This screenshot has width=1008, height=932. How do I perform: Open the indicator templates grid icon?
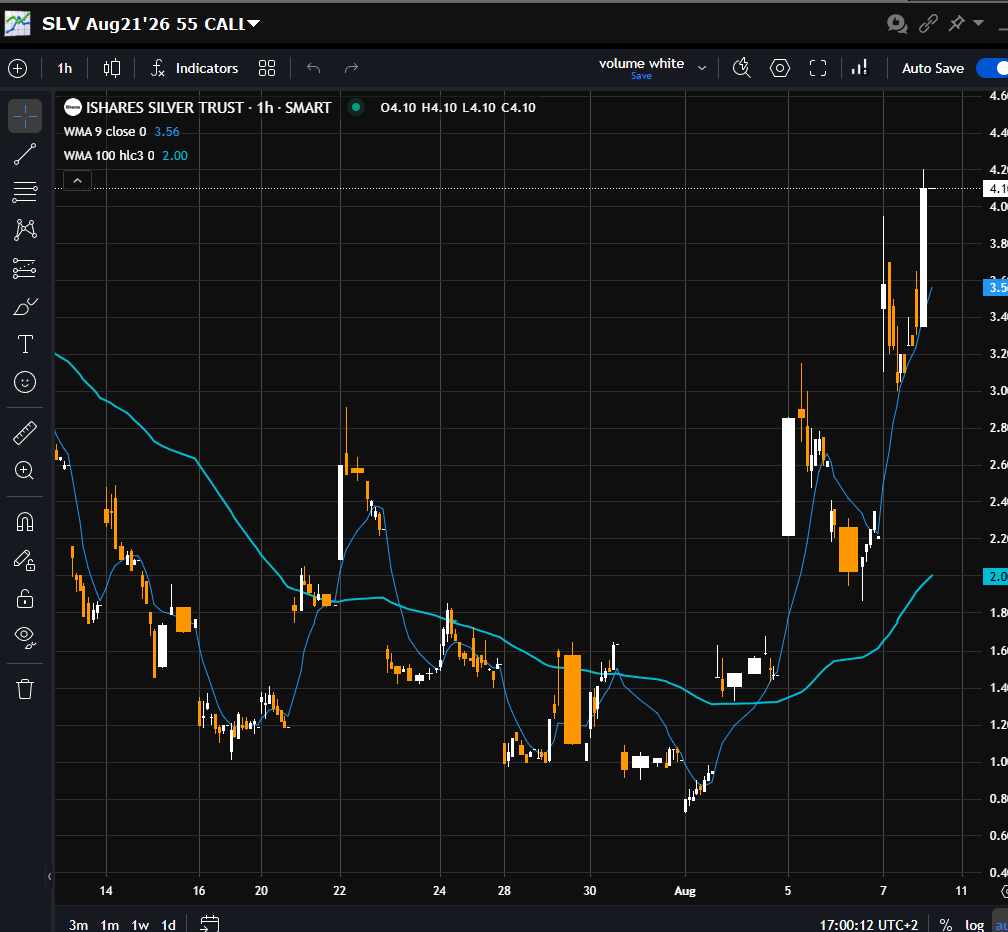[267, 68]
